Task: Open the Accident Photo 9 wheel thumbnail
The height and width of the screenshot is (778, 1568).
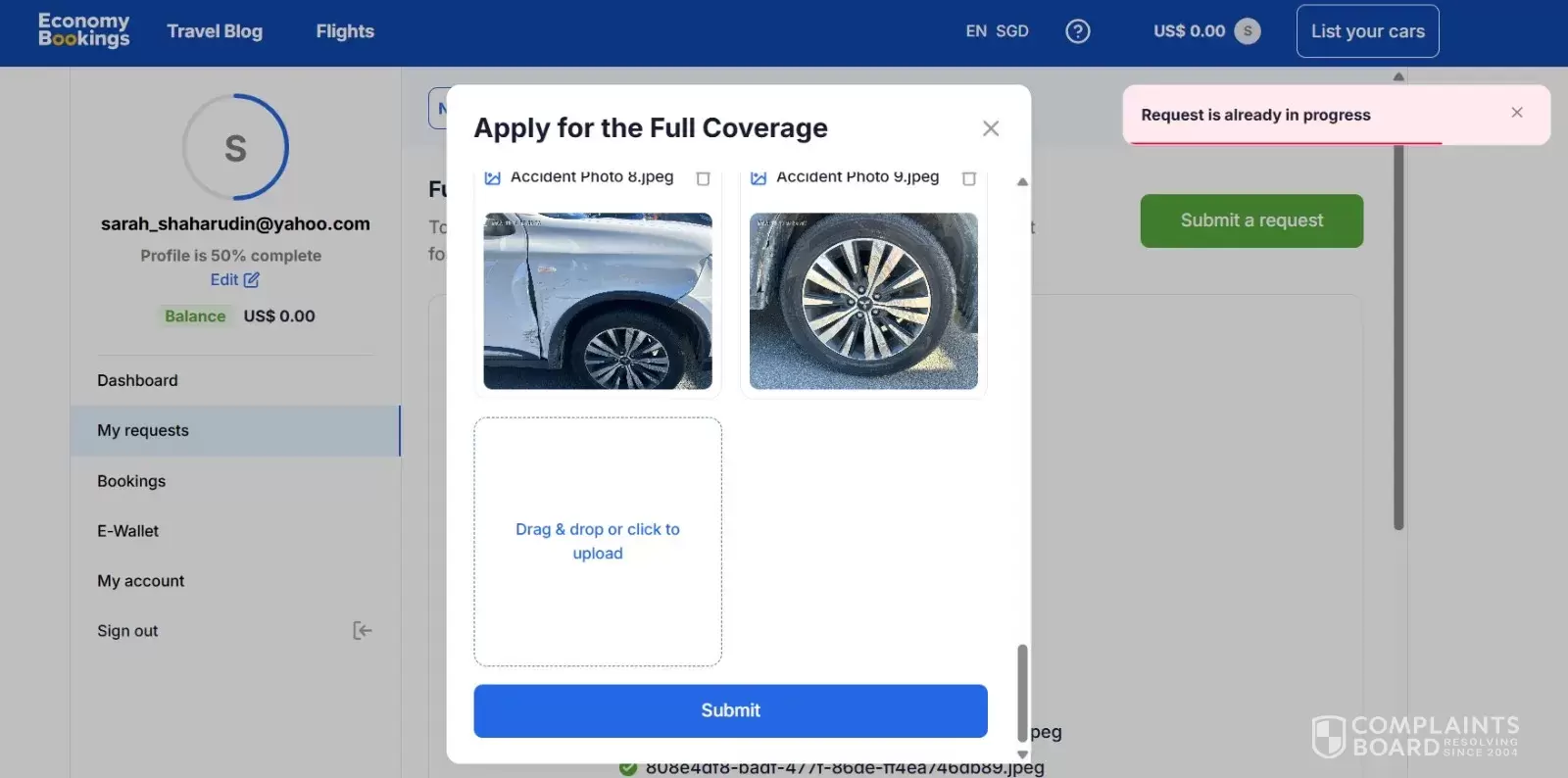Action: (862, 301)
